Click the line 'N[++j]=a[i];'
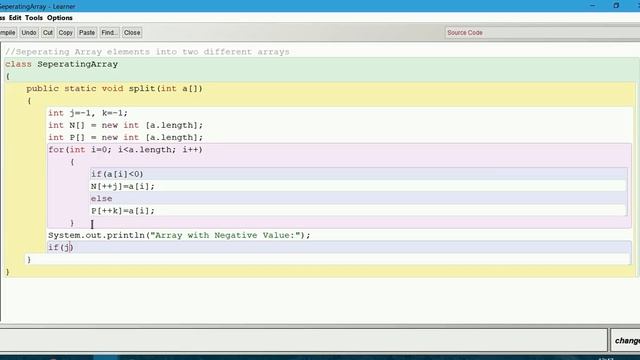 [x=123, y=187]
